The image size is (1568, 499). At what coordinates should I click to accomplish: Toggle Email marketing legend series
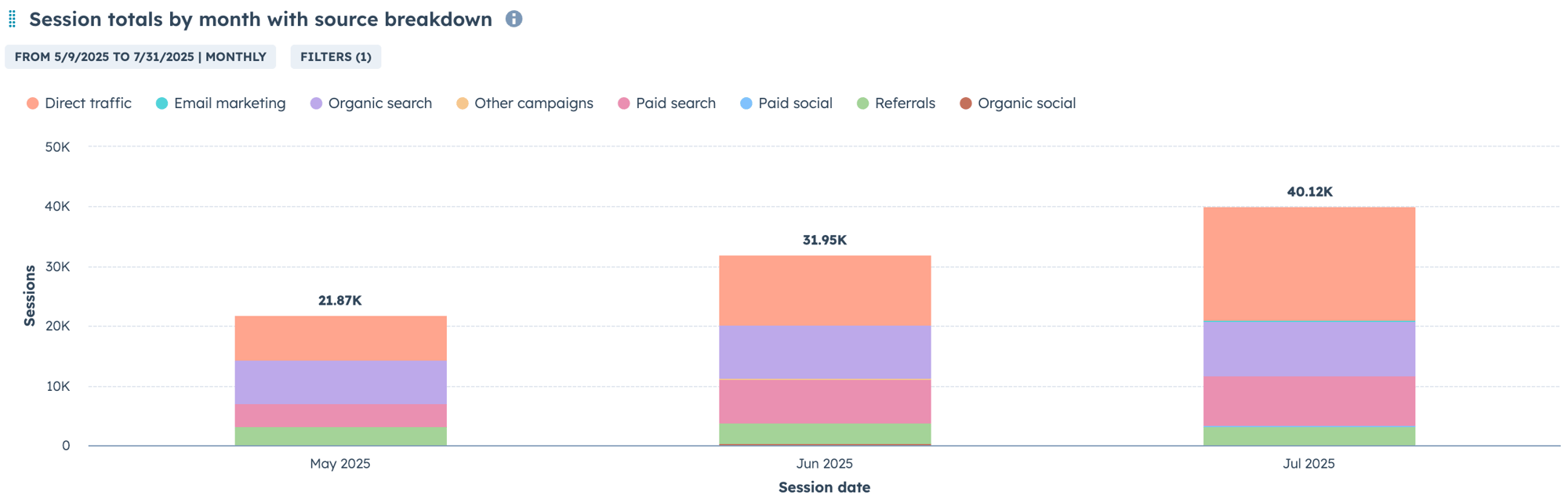(x=220, y=103)
